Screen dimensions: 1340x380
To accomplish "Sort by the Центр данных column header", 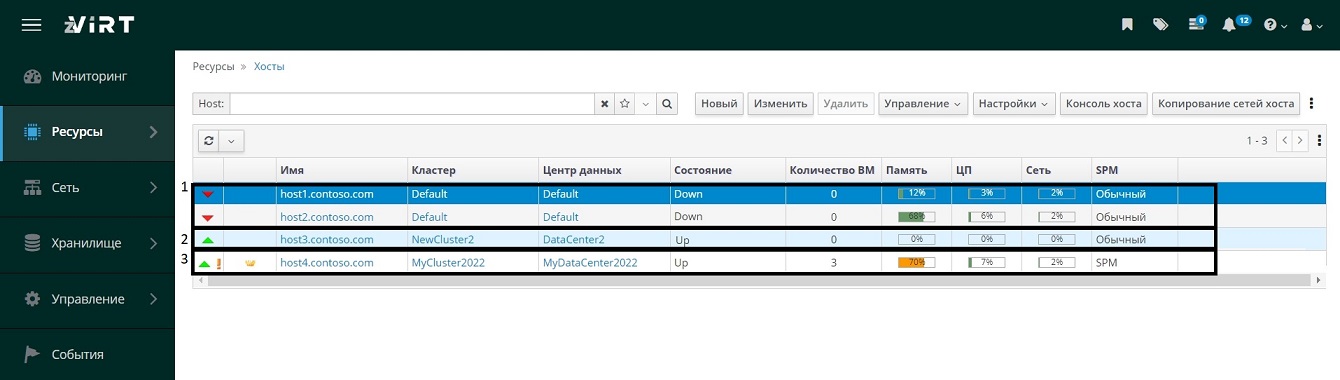I will (604, 170).
